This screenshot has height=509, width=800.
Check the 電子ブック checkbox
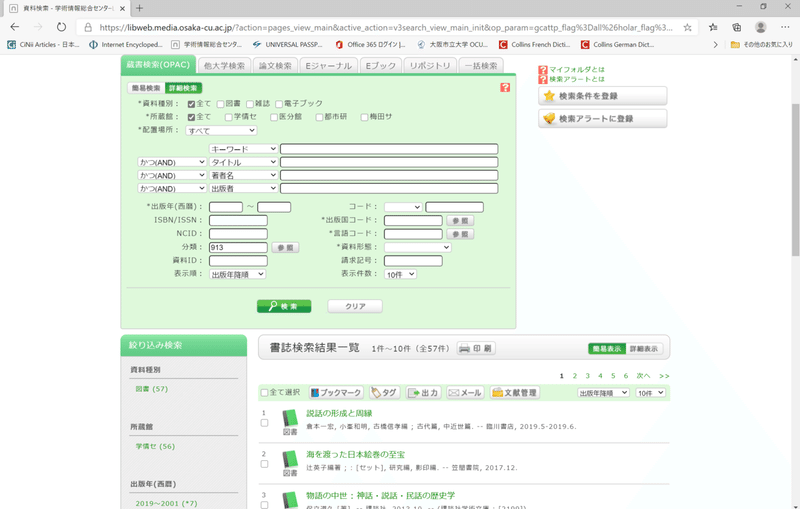pos(279,104)
